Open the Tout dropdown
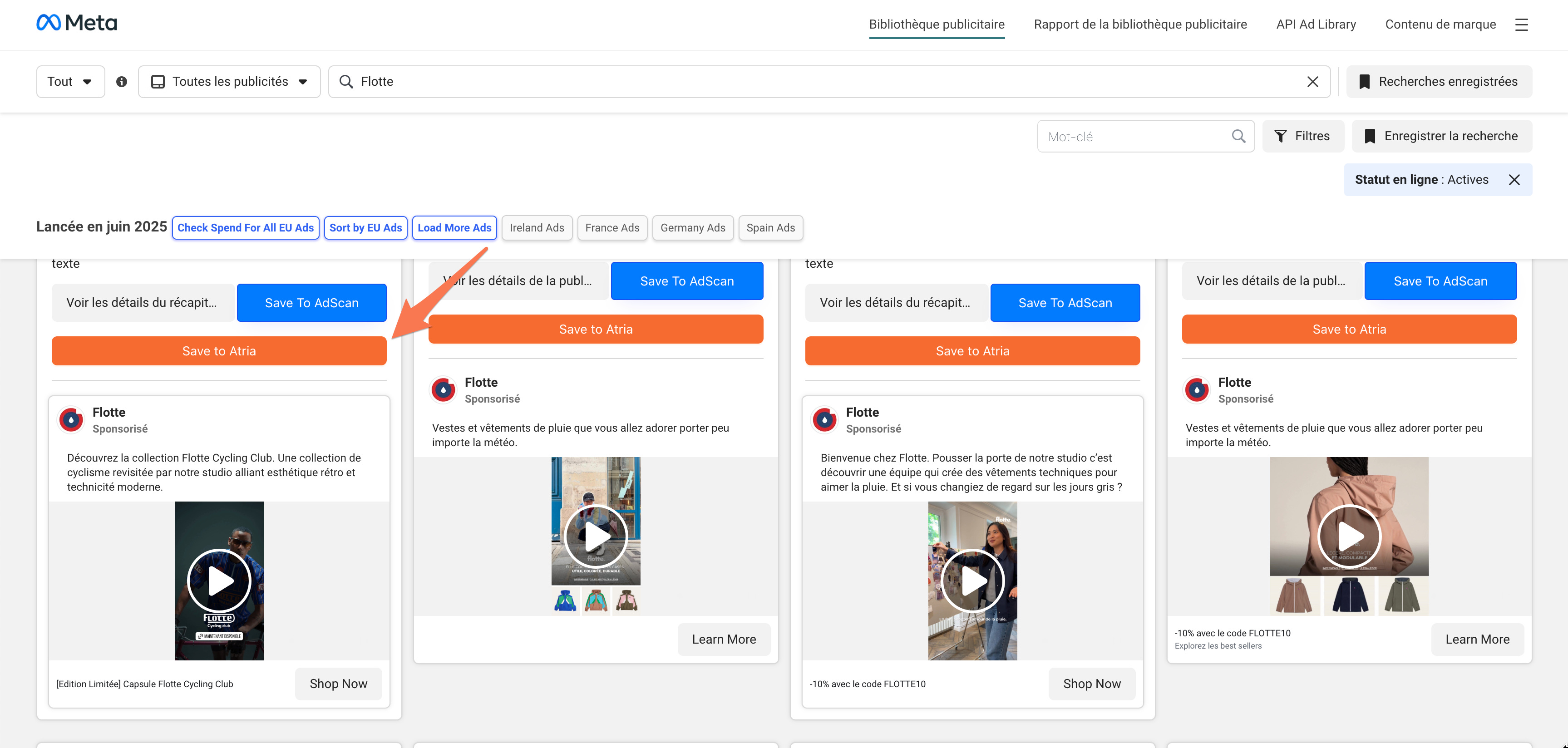This screenshot has height=748, width=1568. pyautogui.click(x=70, y=82)
